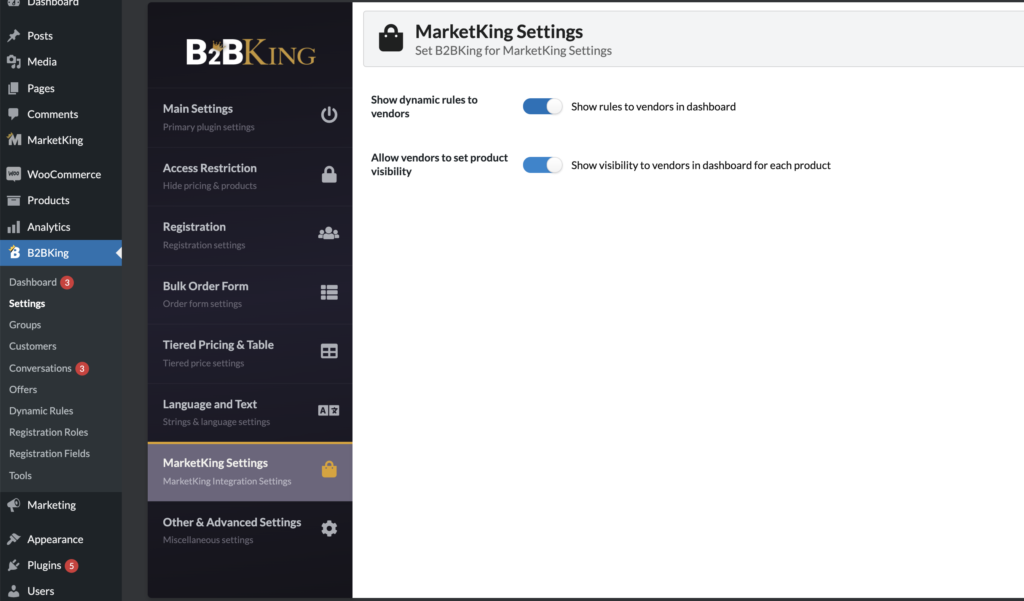Image resolution: width=1024 pixels, height=601 pixels.
Task: Open the Registration Roles submenu link
Action: click(48, 432)
